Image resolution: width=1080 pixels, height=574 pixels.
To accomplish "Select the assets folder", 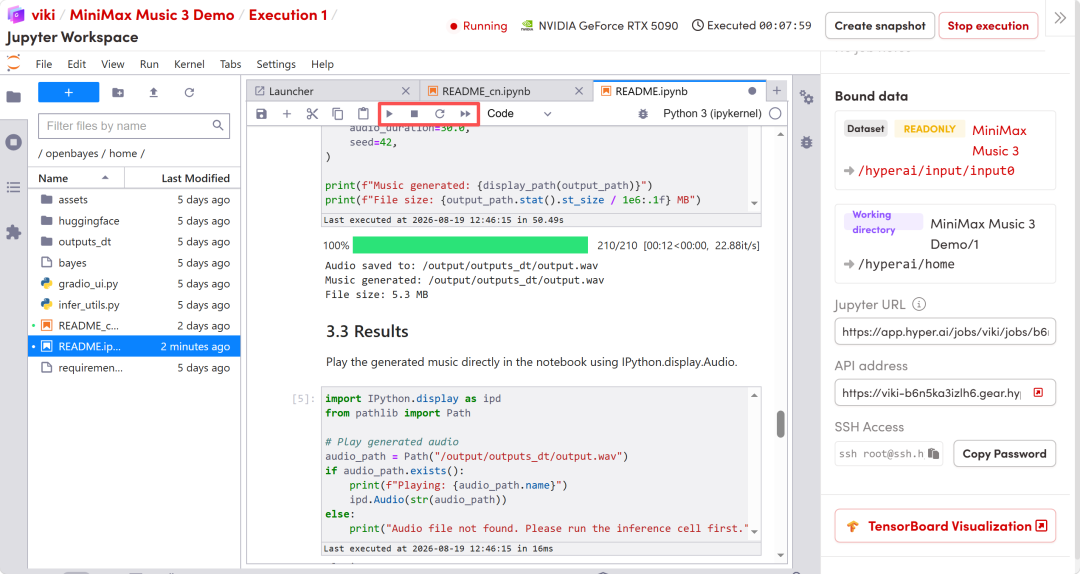I will pos(134,200).
